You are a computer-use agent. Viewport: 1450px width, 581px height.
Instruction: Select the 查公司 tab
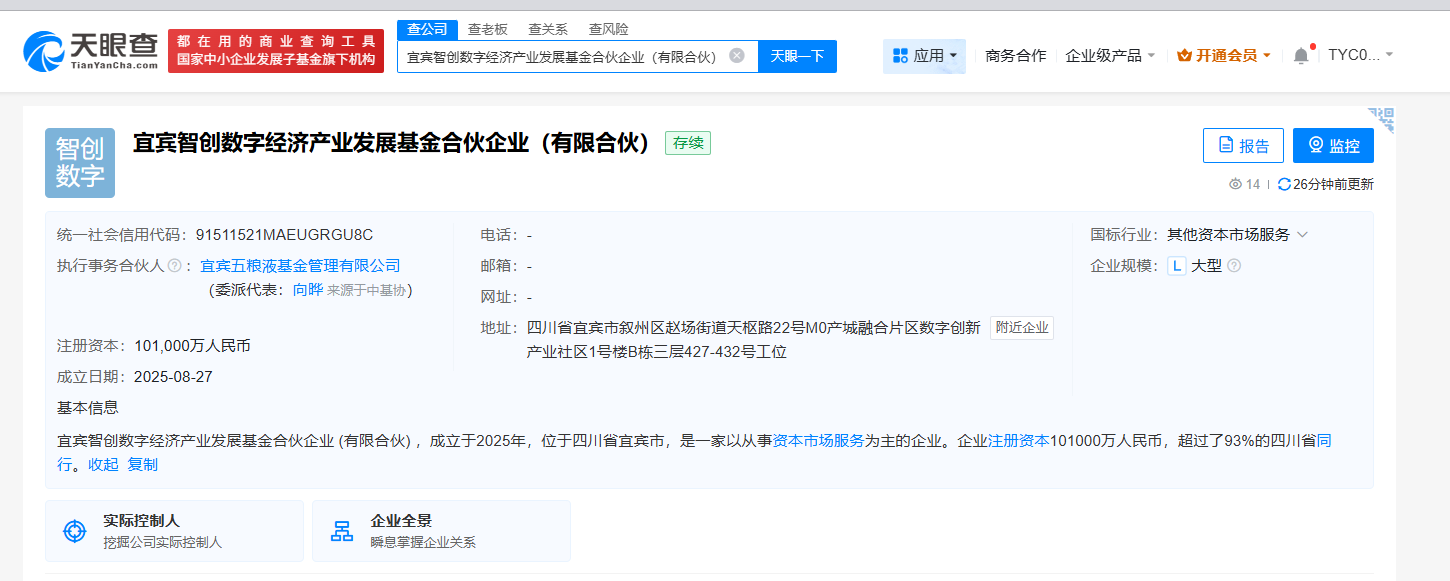[427, 29]
